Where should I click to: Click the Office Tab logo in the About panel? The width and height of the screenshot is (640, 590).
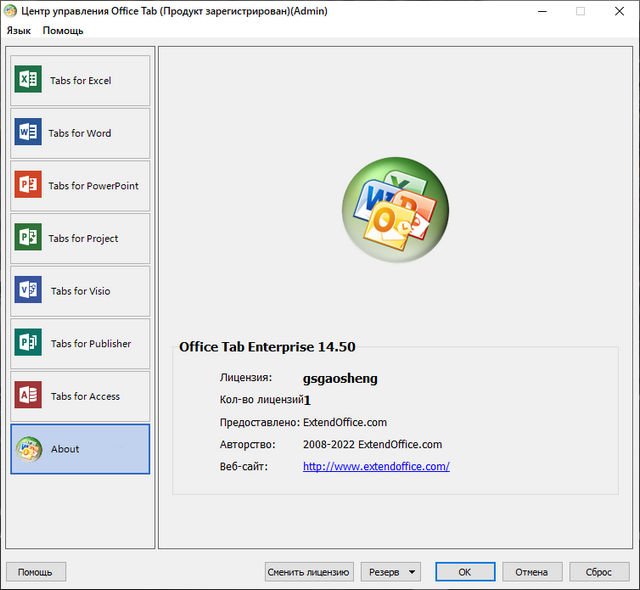coord(396,210)
